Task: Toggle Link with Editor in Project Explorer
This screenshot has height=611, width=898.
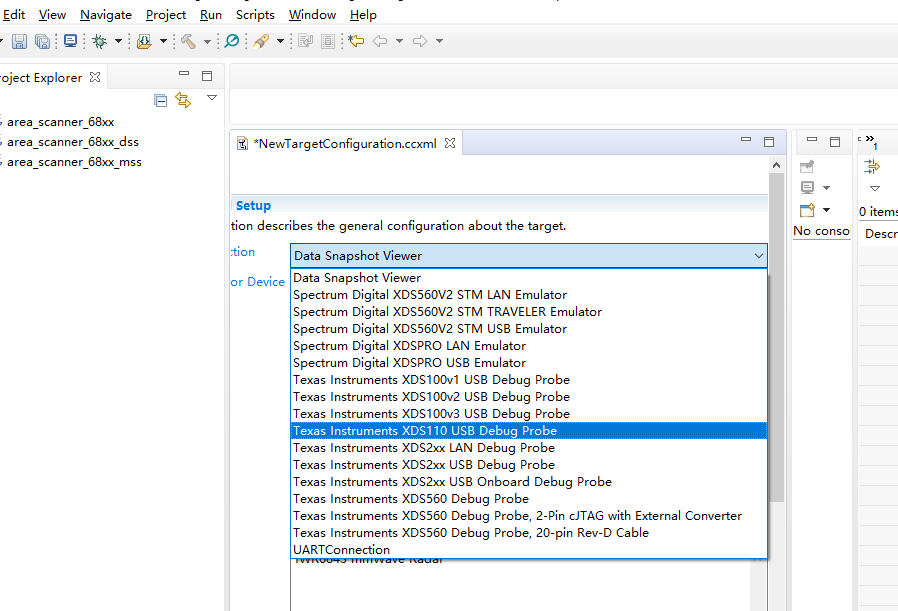Action: pos(183,99)
